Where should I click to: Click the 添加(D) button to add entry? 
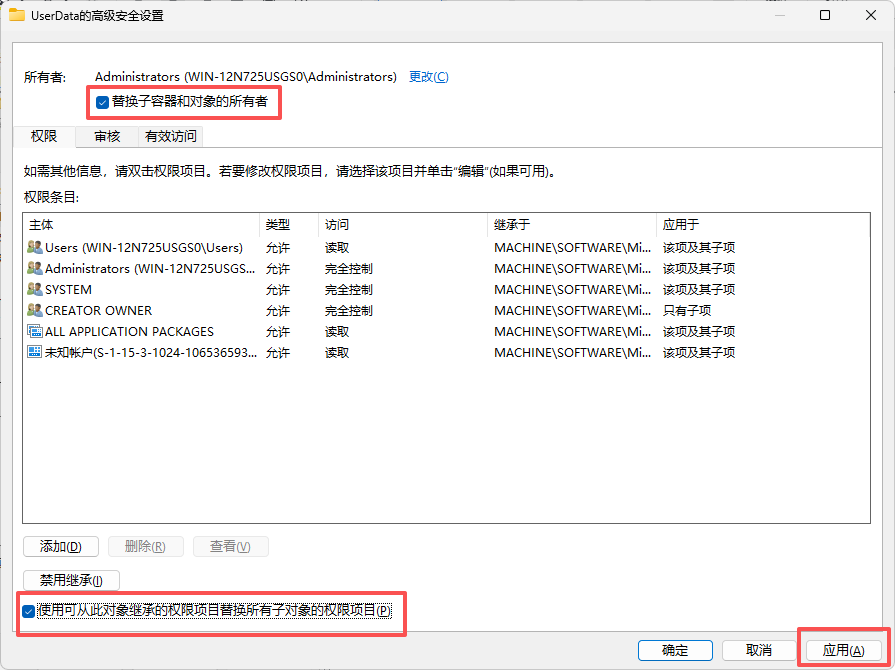click(60, 546)
